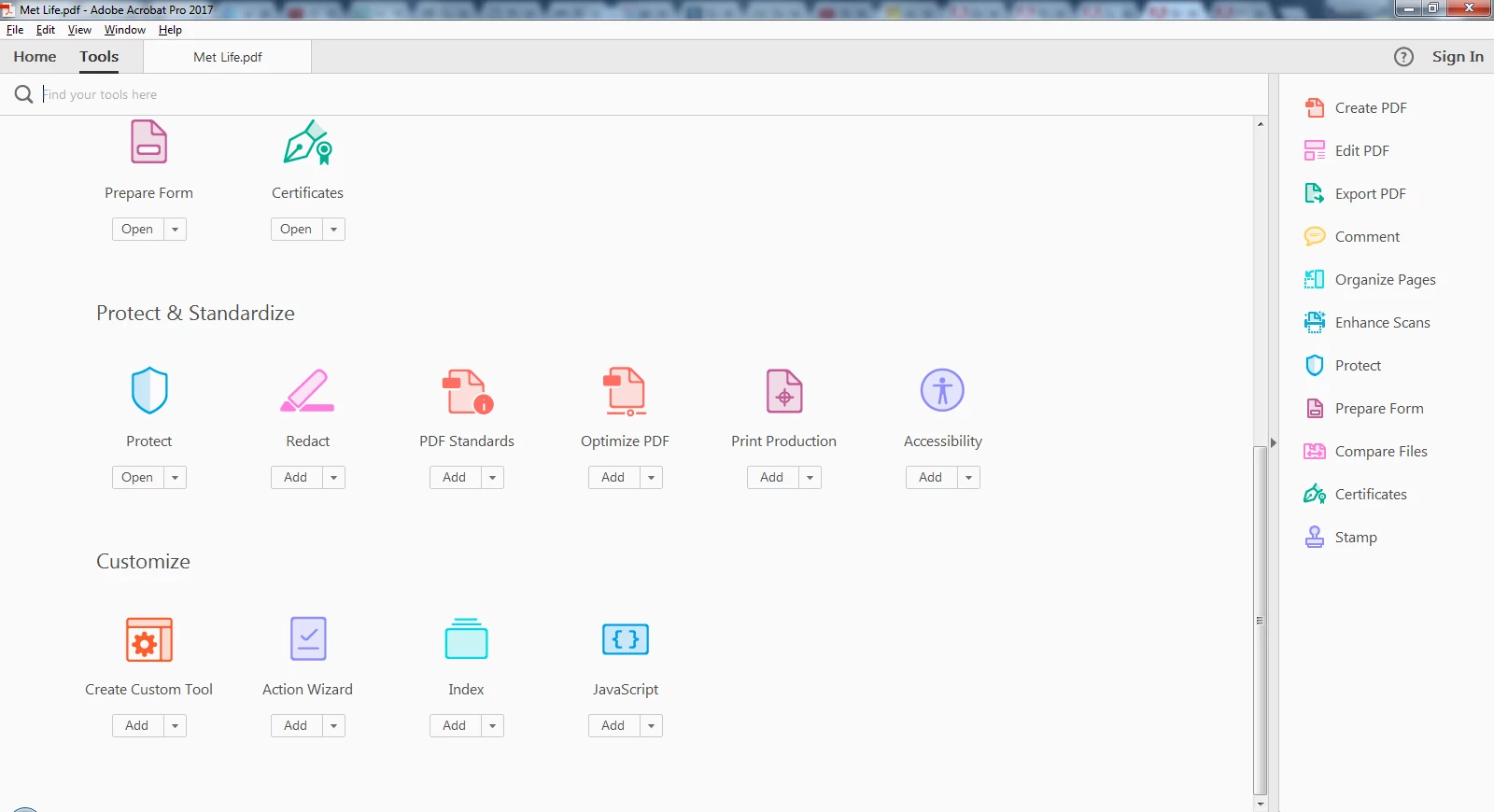Select the JavaScript braces icon
1494x812 pixels.
coord(626,639)
